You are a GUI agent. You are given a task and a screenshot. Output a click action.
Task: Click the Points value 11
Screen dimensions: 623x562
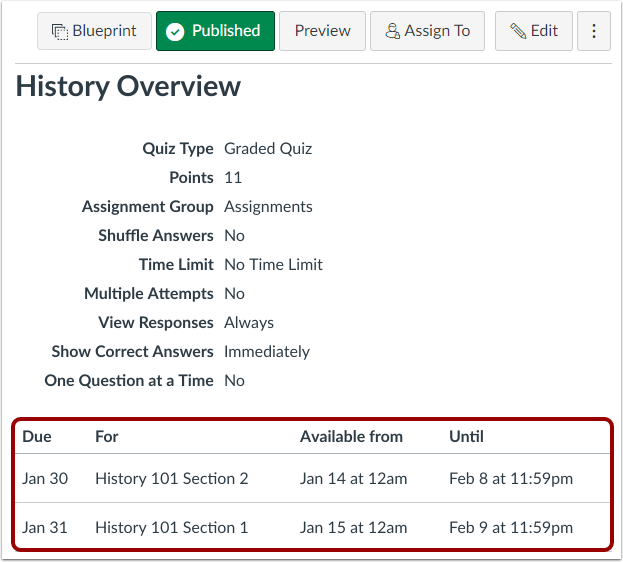pos(233,178)
